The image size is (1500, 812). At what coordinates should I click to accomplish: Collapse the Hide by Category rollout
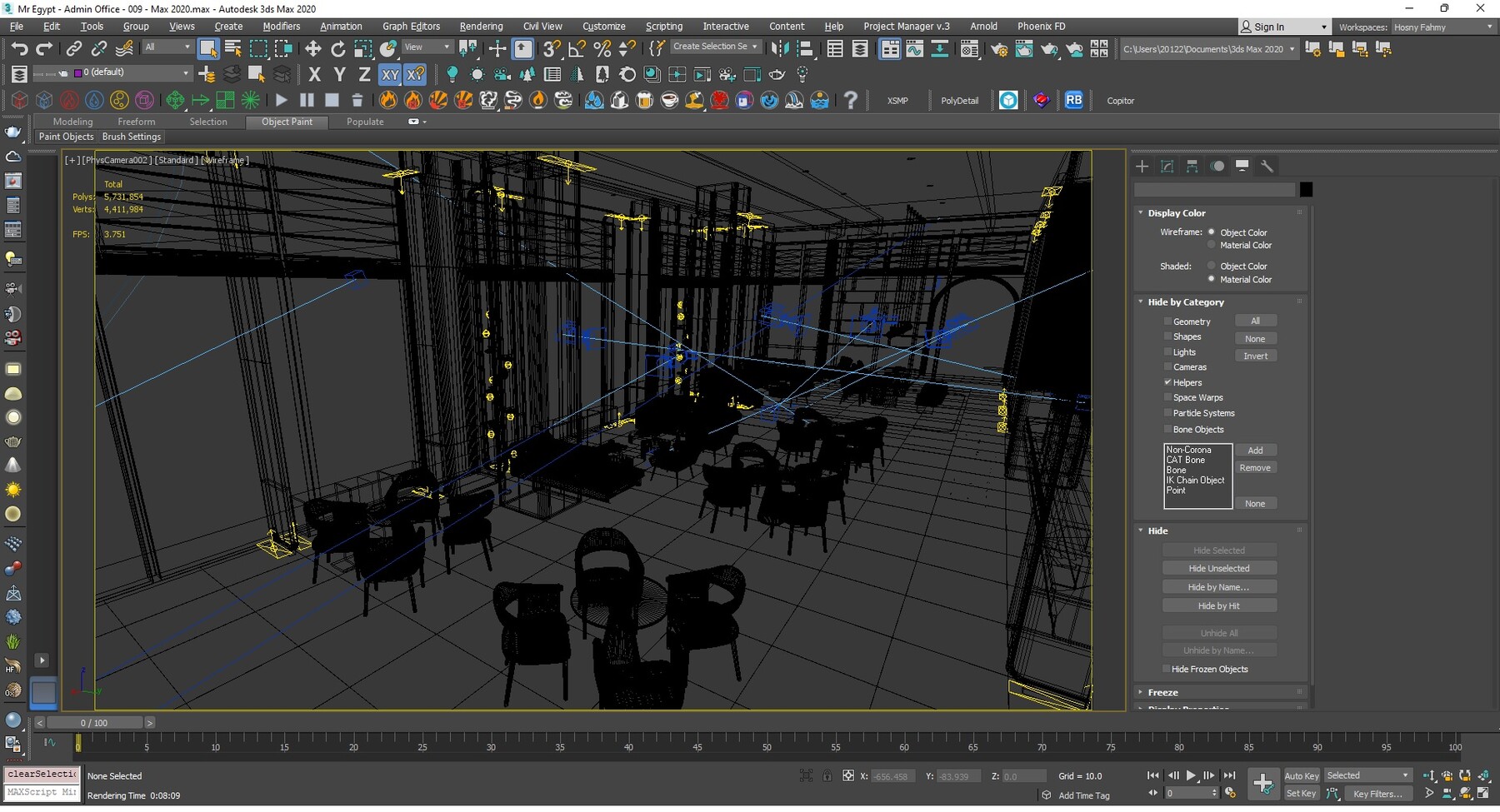coord(1141,301)
